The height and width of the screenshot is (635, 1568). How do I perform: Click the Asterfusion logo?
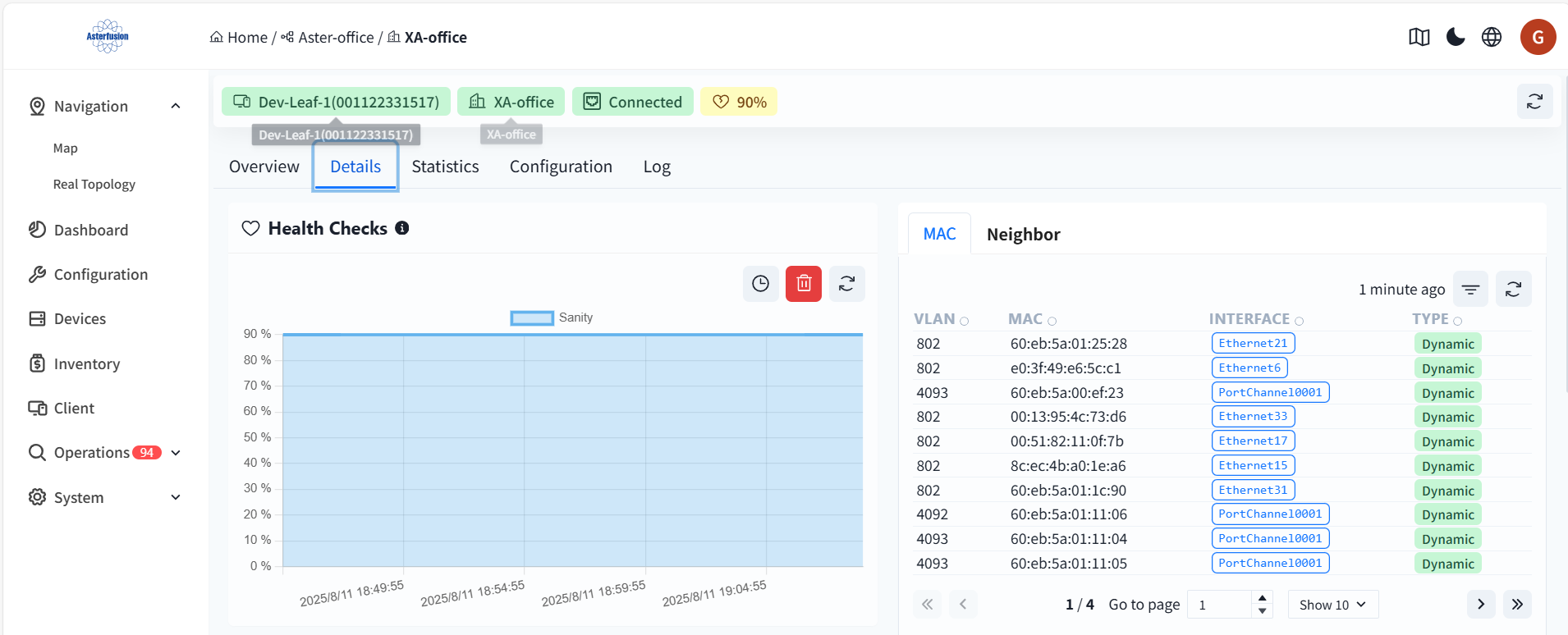[108, 36]
